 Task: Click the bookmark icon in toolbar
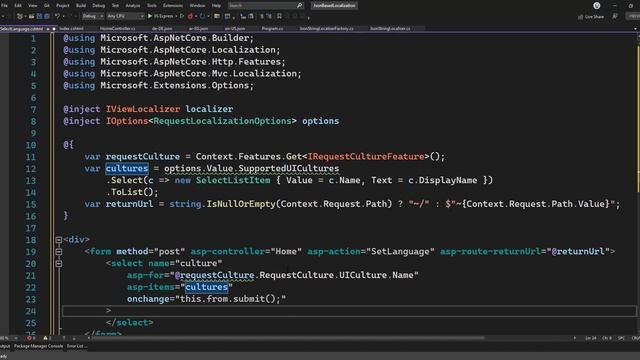tap(279, 16)
